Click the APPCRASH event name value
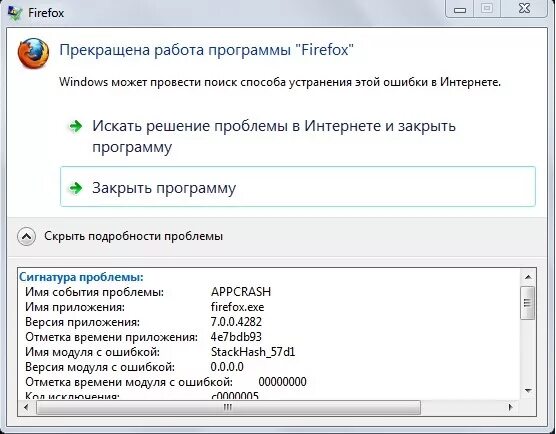Viewport: 556px width, 434px height. tap(241, 292)
